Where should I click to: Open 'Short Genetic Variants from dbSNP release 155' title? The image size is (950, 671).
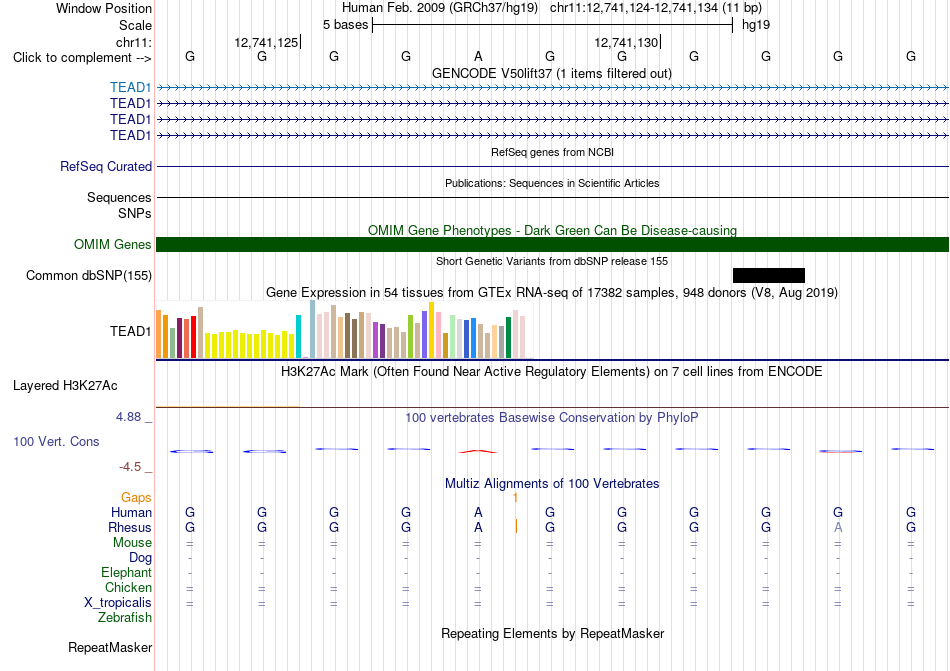(x=552, y=262)
